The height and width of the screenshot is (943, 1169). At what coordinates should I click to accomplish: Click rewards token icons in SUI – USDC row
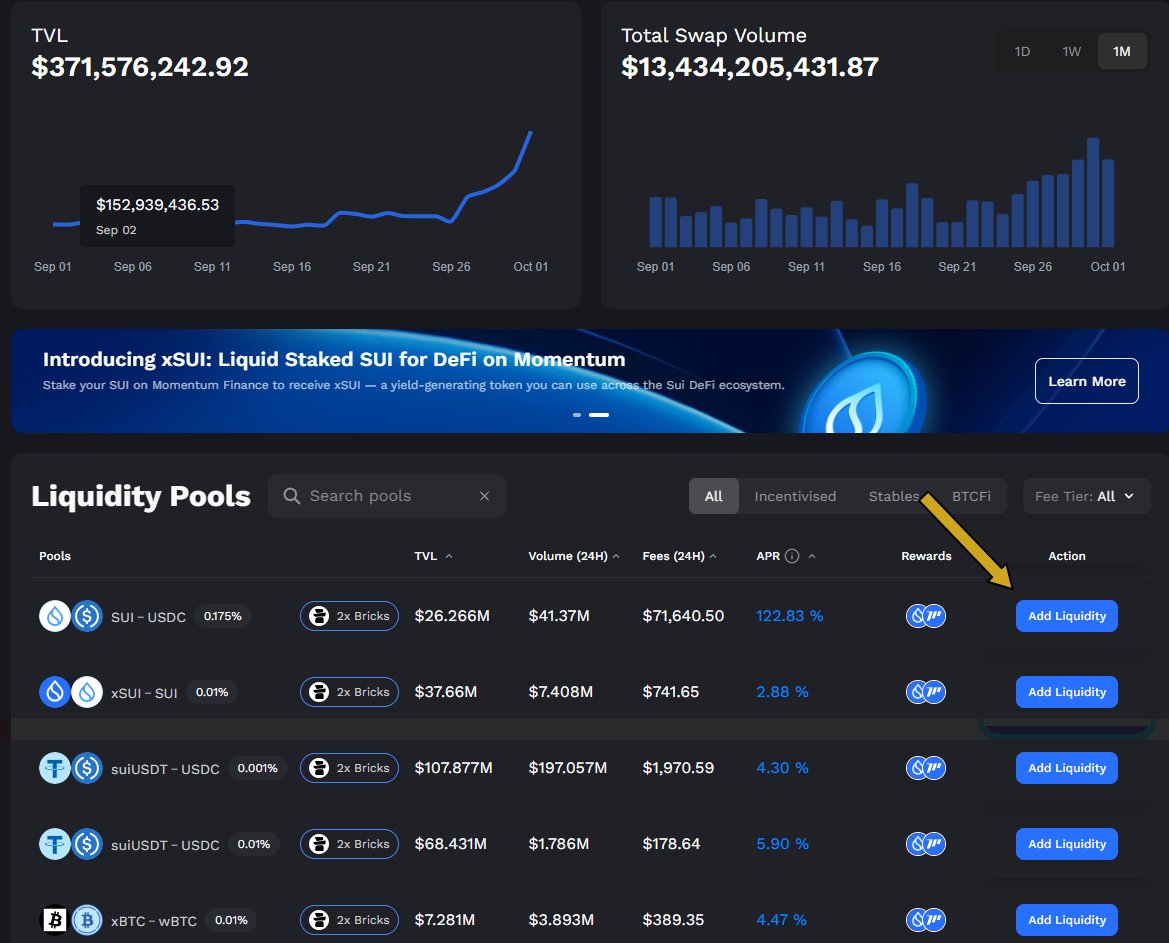(x=926, y=616)
